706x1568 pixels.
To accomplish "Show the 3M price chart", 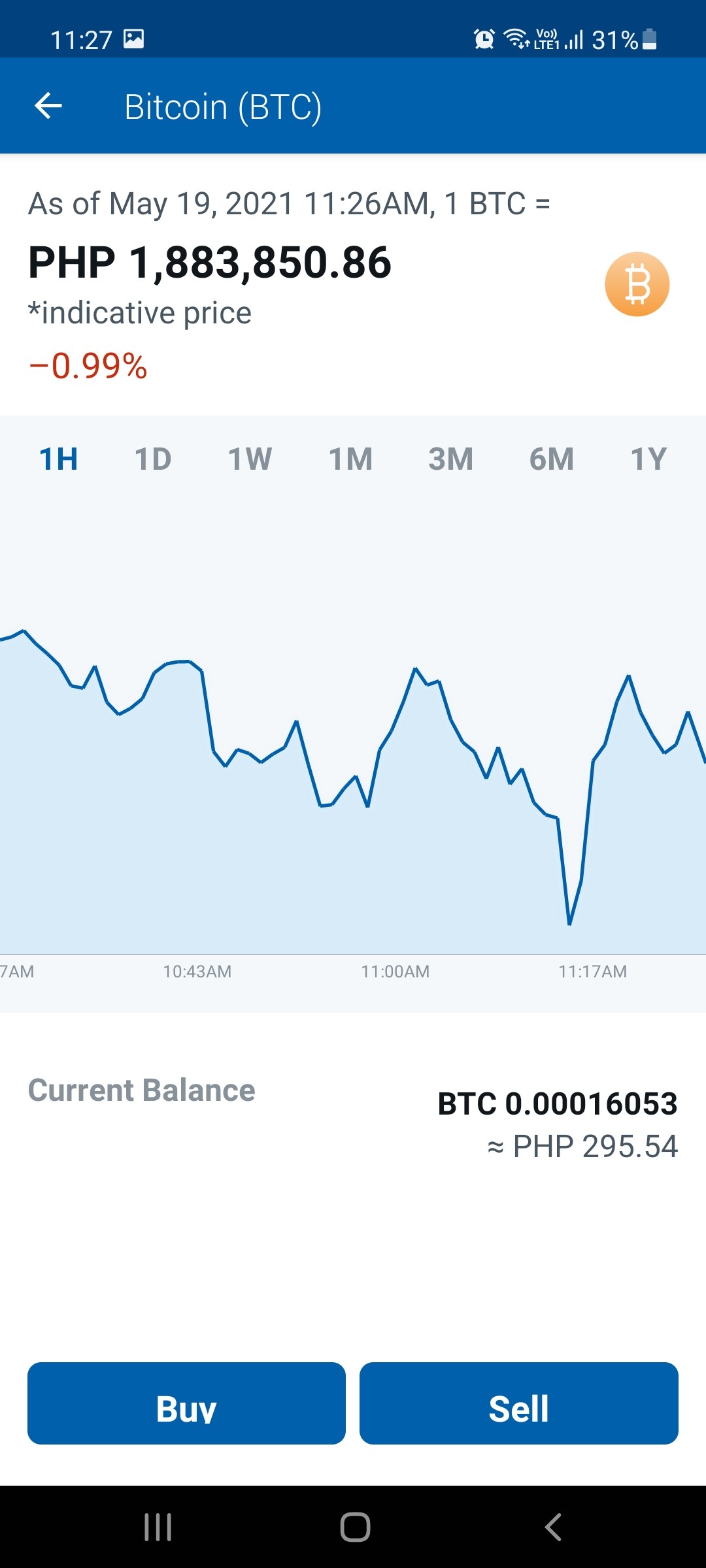I will point(451,459).
